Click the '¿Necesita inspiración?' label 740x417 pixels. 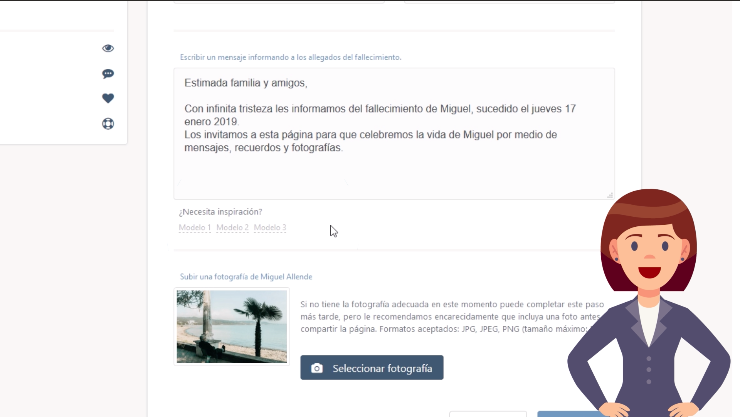(220, 212)
